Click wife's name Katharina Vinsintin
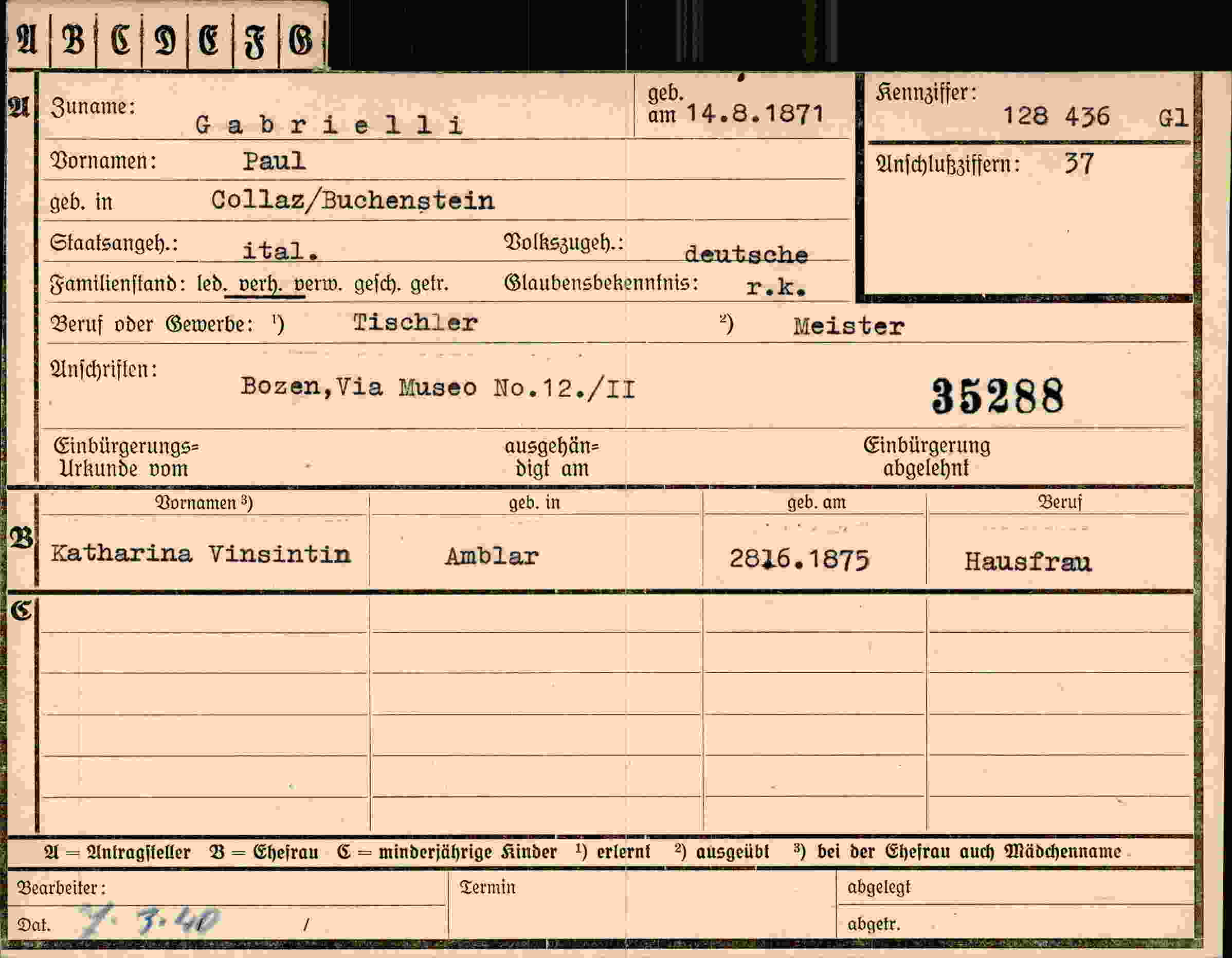This screenshot has width=1232, height=958. [x=202, y=554]
